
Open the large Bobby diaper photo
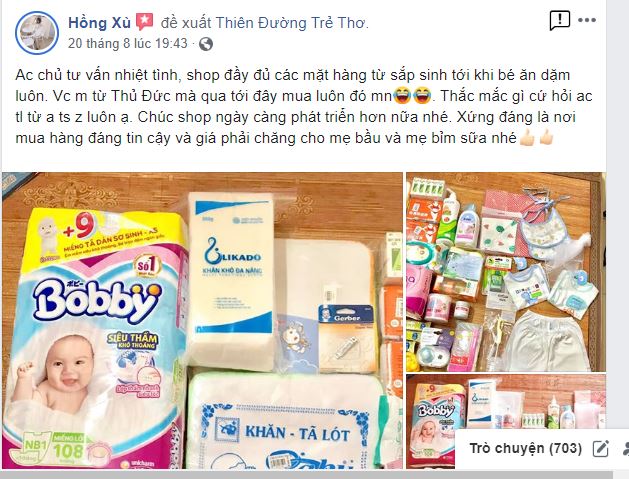point(202,320)
